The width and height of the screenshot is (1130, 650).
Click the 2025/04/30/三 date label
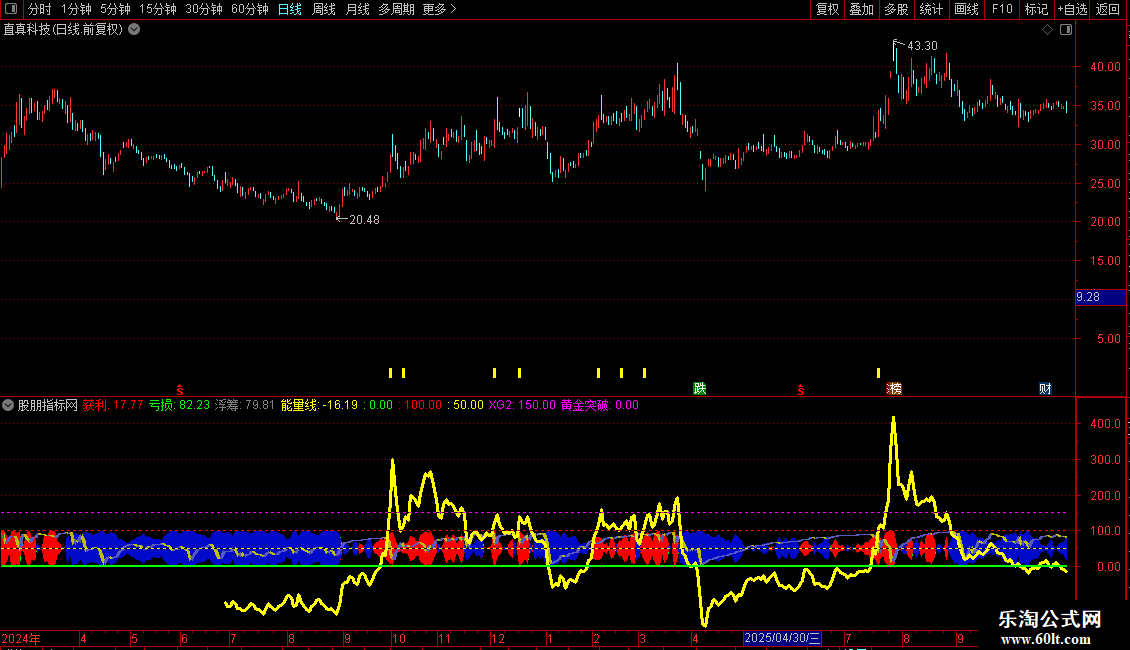tap(782, 638)
